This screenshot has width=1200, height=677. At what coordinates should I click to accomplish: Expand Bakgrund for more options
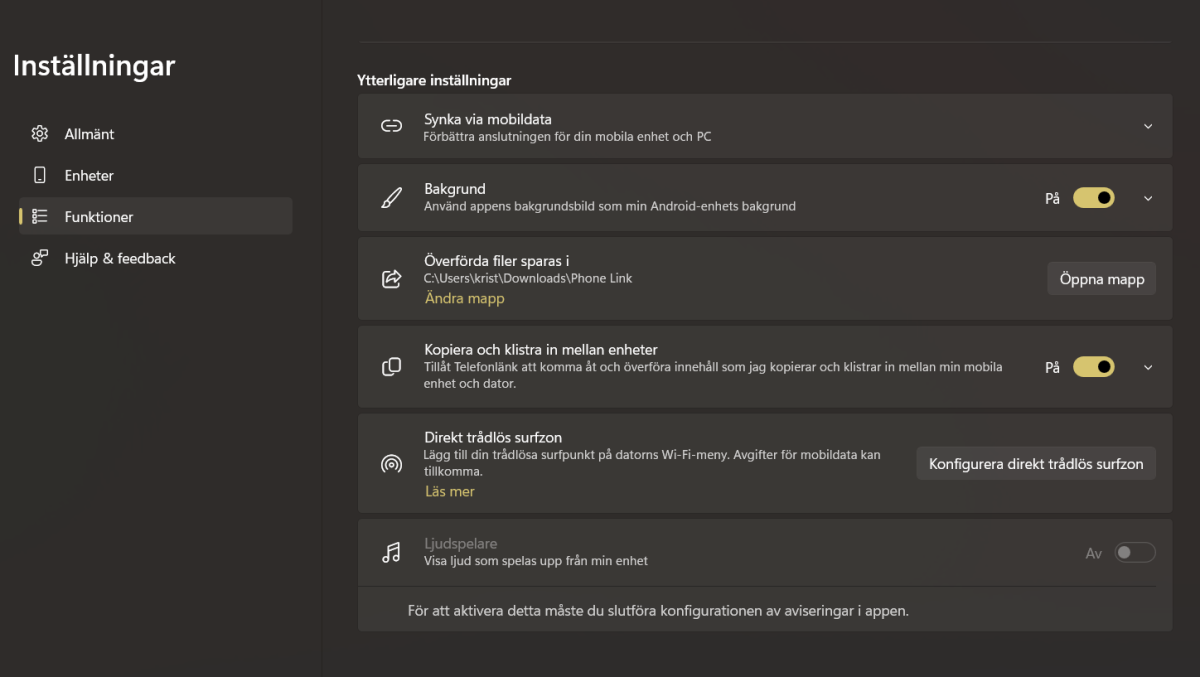1147,197
